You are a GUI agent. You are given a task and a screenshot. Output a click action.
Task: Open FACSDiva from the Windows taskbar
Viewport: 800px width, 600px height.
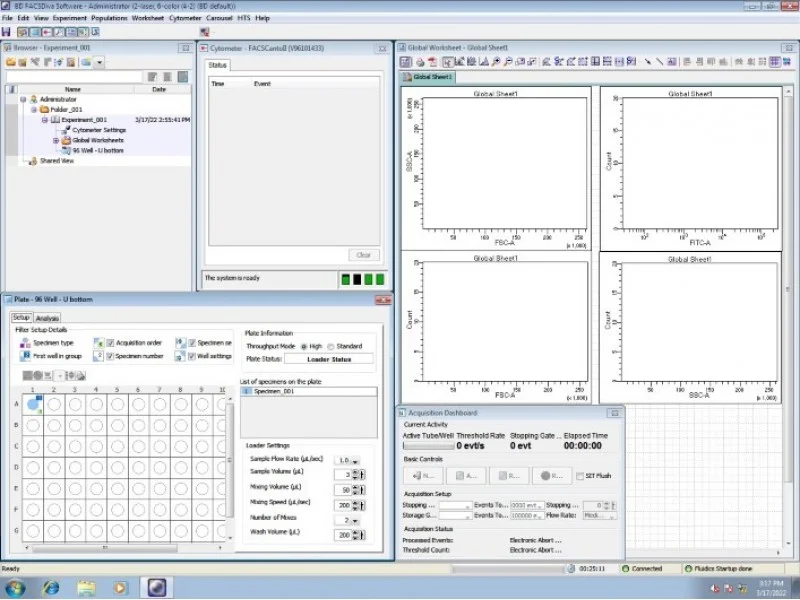coord(157,588)
